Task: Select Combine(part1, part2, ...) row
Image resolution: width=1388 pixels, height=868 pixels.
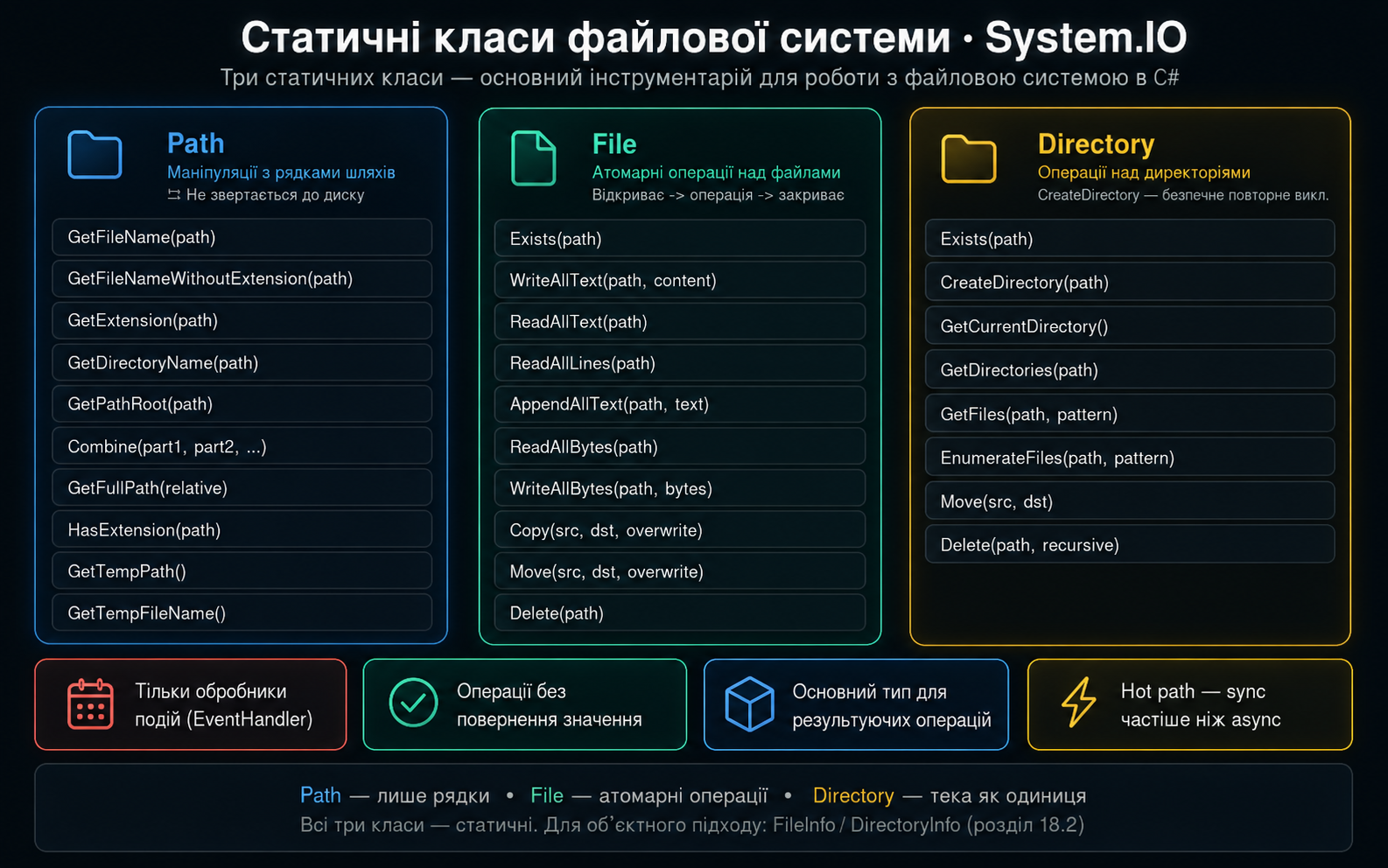Action: pyautogui.click(x=242, y=446)
